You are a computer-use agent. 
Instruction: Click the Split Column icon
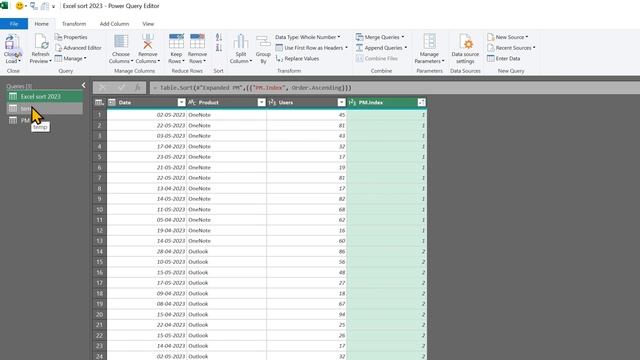click(241, 42)
